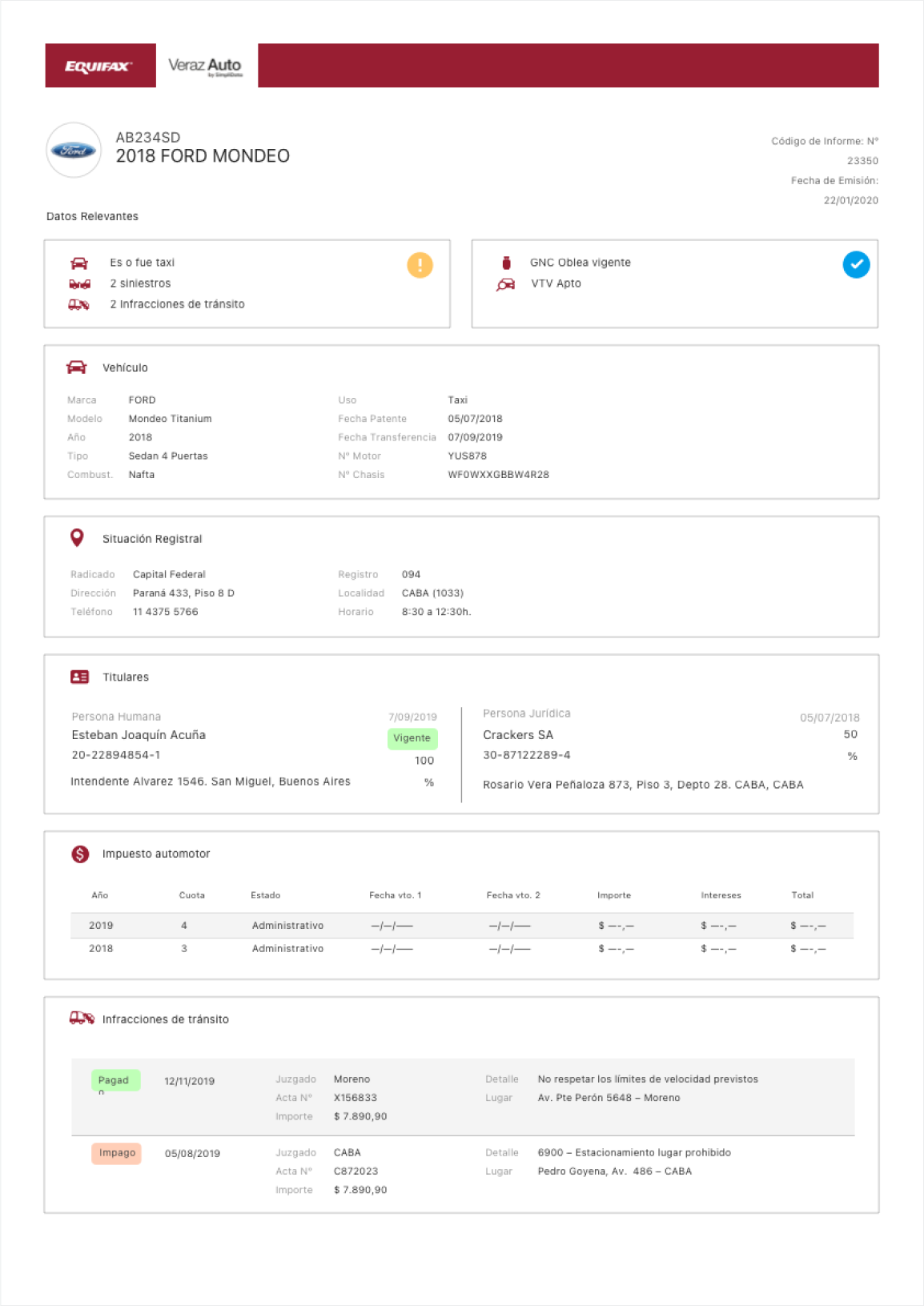Click the 'Fecha vto. 1' column header
Image resolution: width=924 pixels, height=1306 pixels.
tap(395, 895)
